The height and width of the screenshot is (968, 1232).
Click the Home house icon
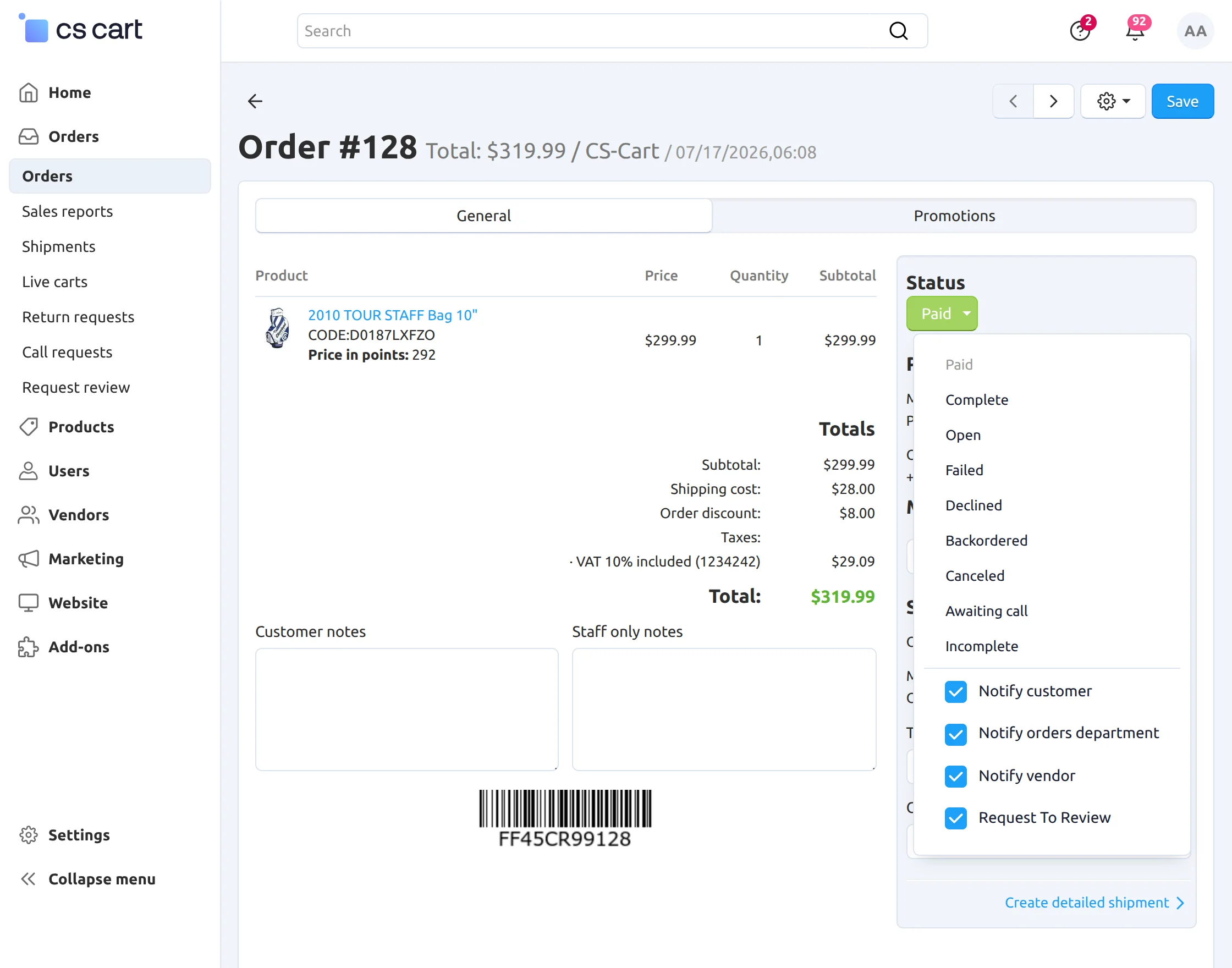click(x=29, y=92)
